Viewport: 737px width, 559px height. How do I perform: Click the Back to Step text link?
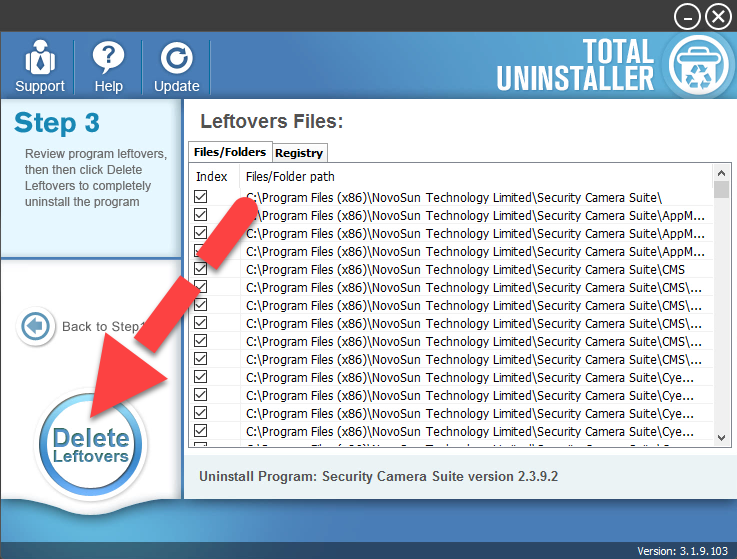[102, 326]
